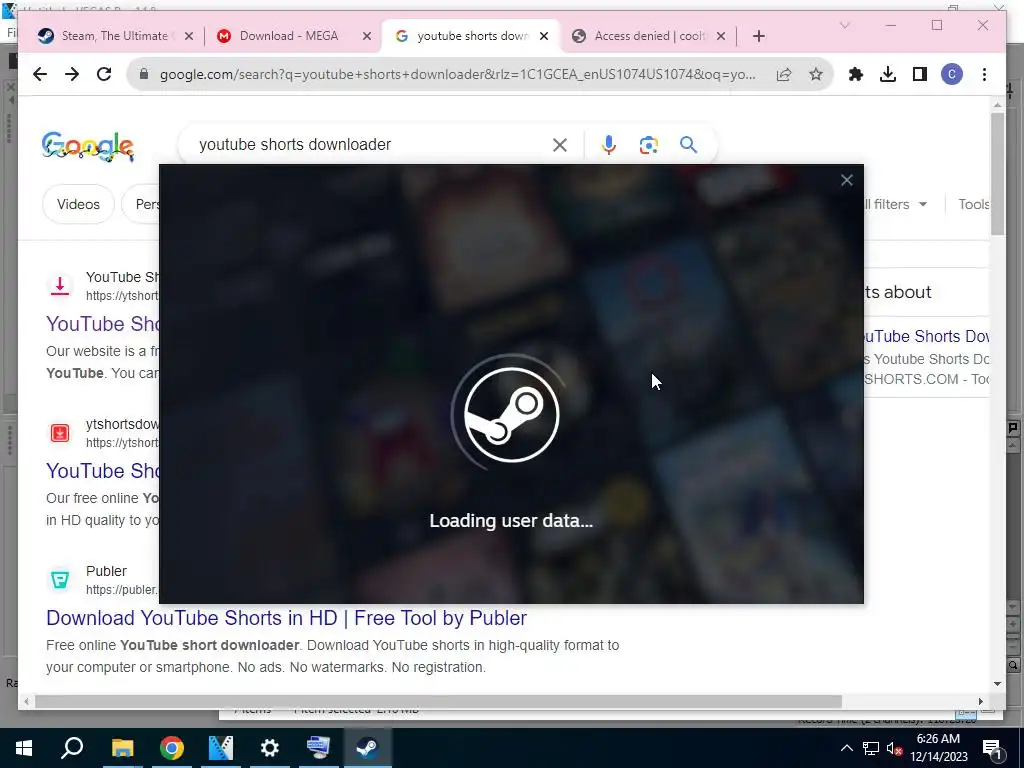Toggle the Chrome side panel
1024x768 pixels.
coord(920,74)
